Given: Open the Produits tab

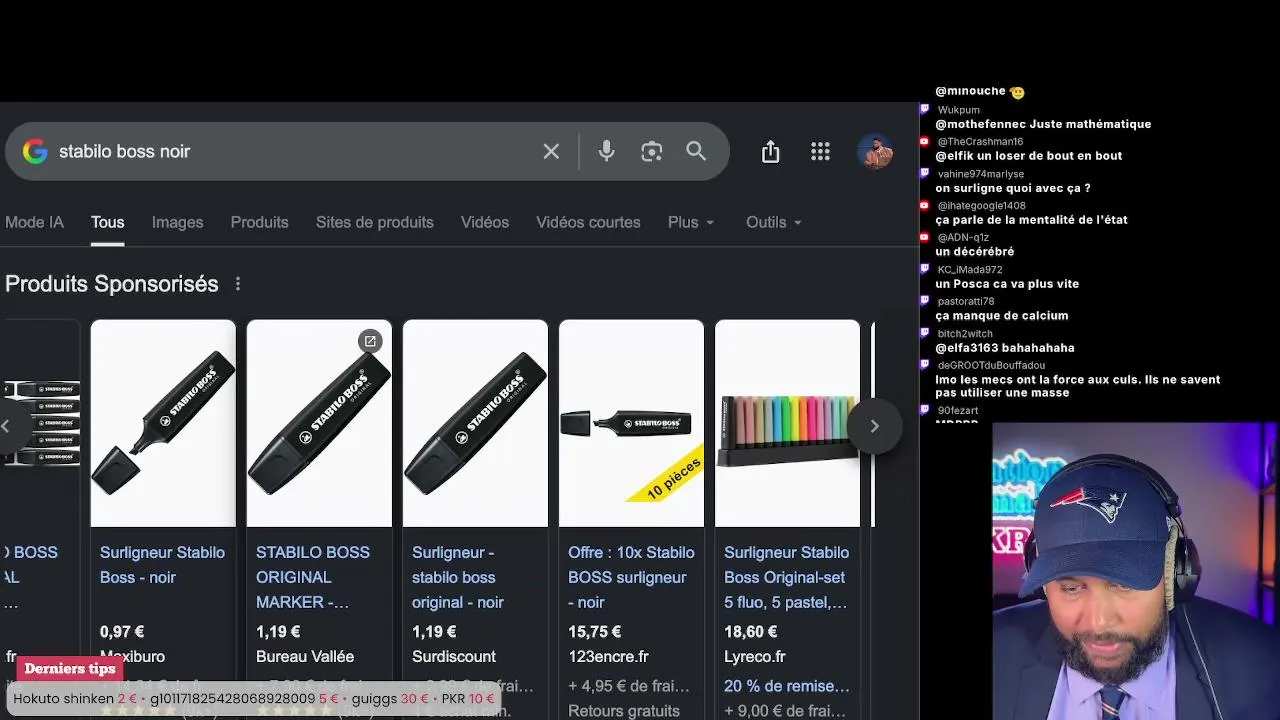Looking at the screenshot, I should [x=259, y=222].
